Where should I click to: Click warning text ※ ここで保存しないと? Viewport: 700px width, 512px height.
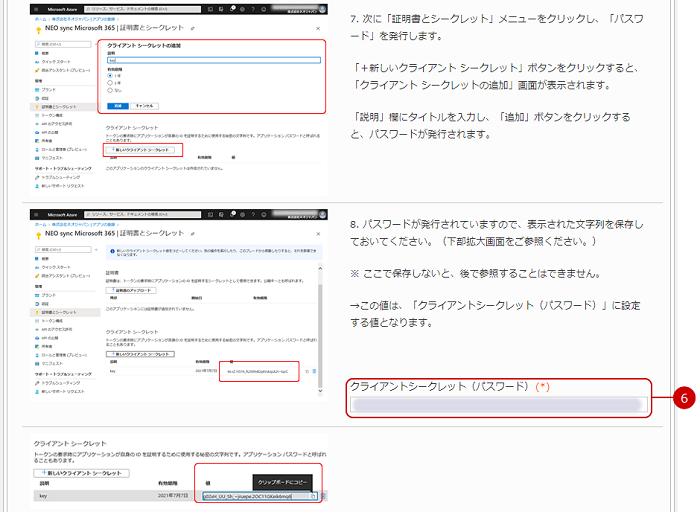coord(475,274)
